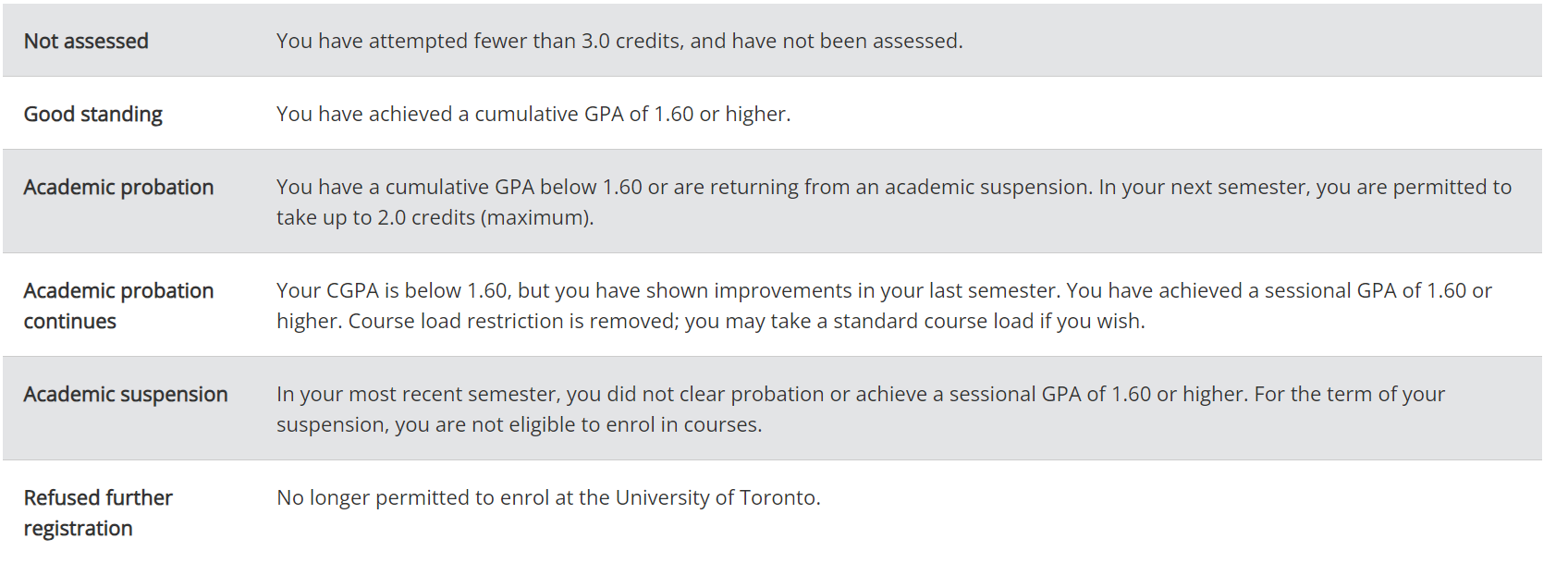
Task: Select the "Good standing" row heading
Action: 93,115
